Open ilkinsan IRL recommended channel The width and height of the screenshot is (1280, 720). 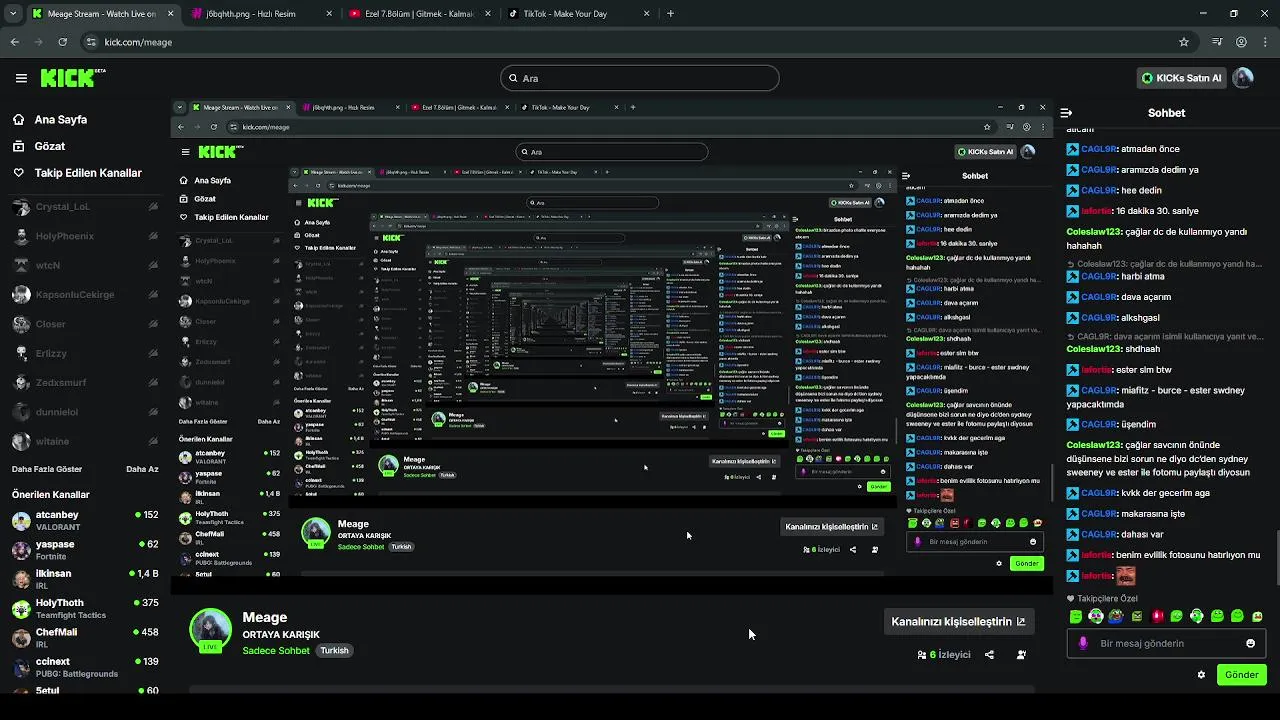pyautogui.click(x=85, y=579)
